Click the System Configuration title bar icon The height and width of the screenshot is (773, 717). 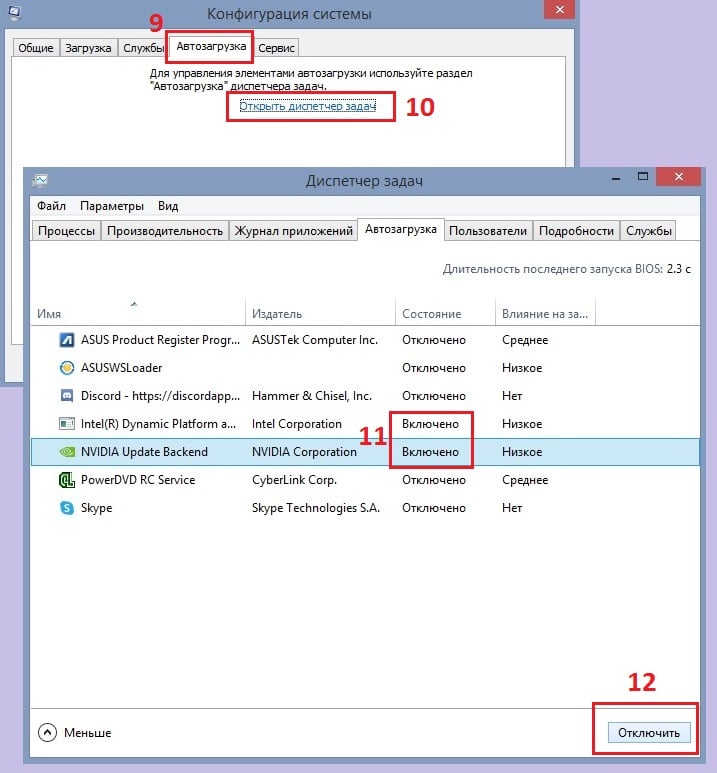coord(14,13)
